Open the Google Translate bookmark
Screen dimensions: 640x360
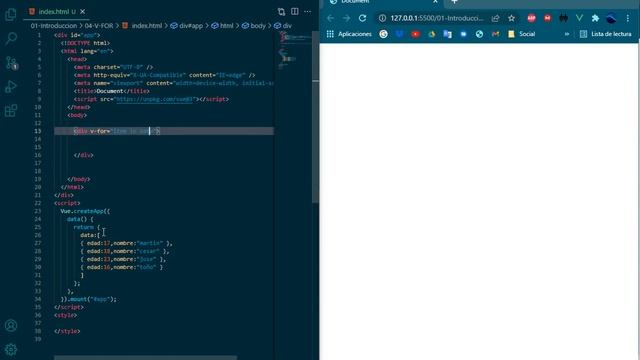tap(447, 34)
